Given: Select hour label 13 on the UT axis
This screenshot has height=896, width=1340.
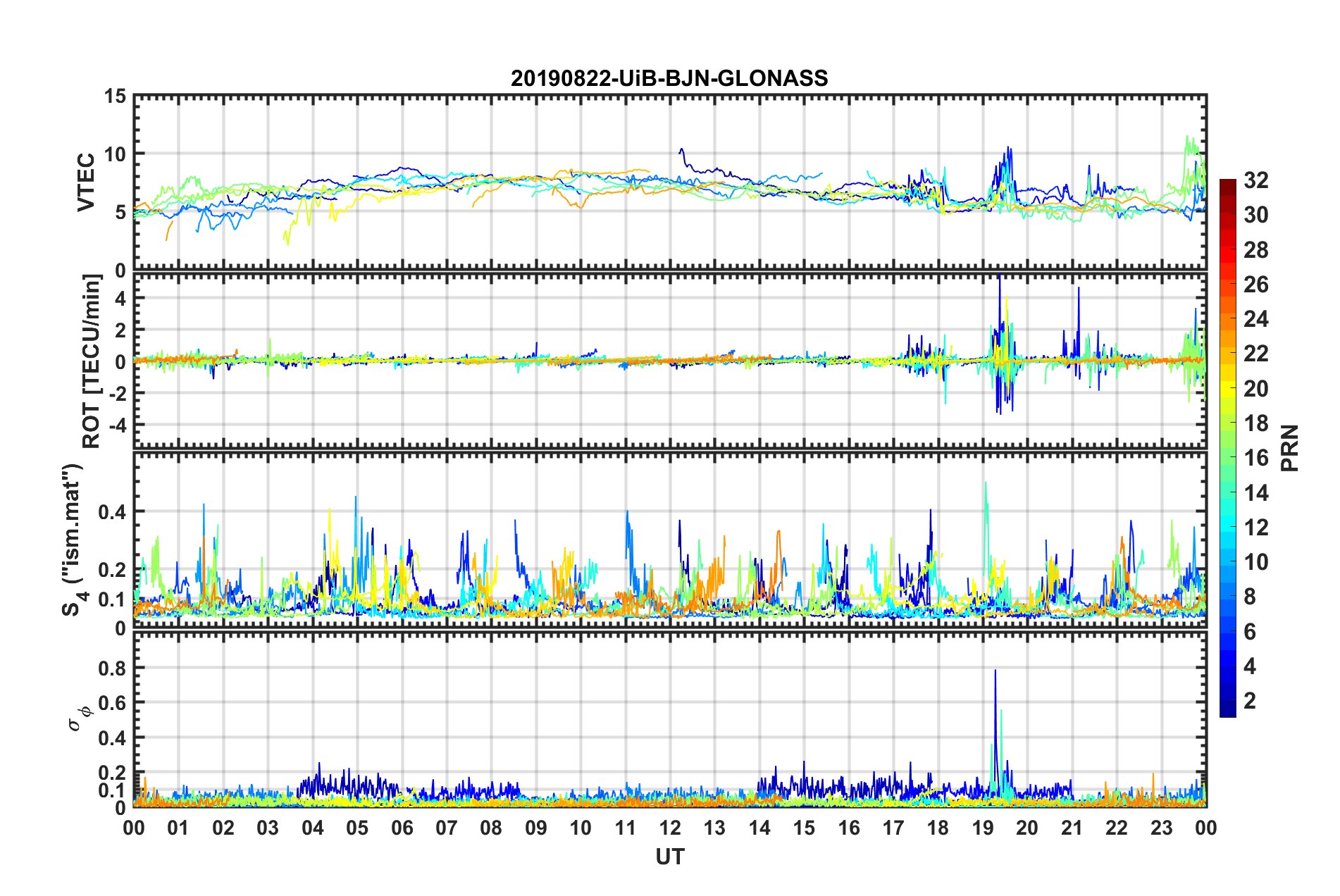Looking at the screenshot, I should [714, 828].
